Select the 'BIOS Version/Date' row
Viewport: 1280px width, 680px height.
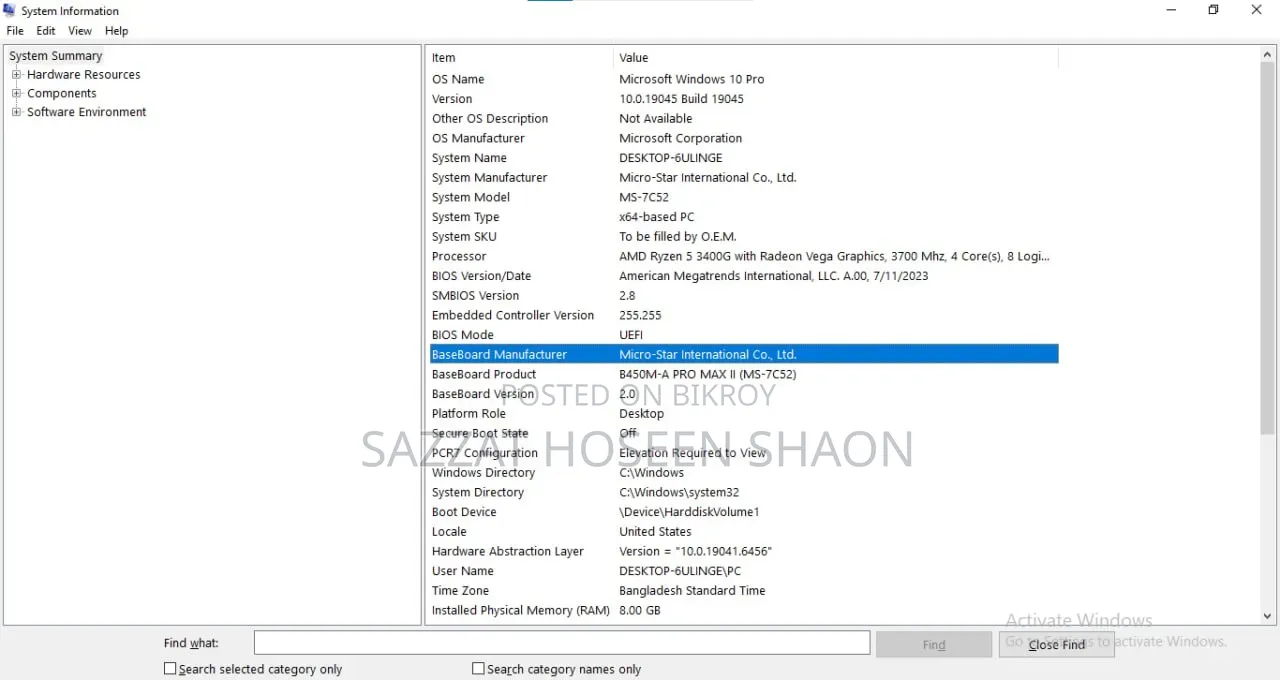click(x=744, y=276)
